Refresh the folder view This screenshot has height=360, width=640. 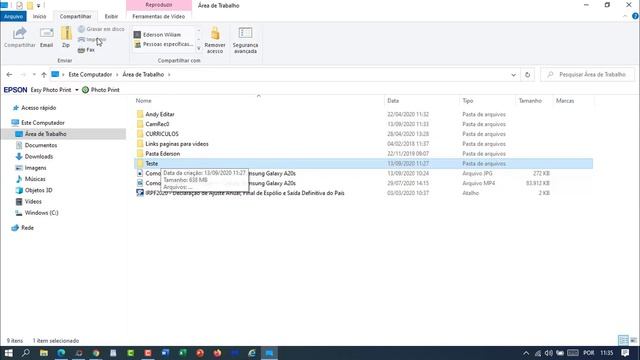(x=527, y=75)
